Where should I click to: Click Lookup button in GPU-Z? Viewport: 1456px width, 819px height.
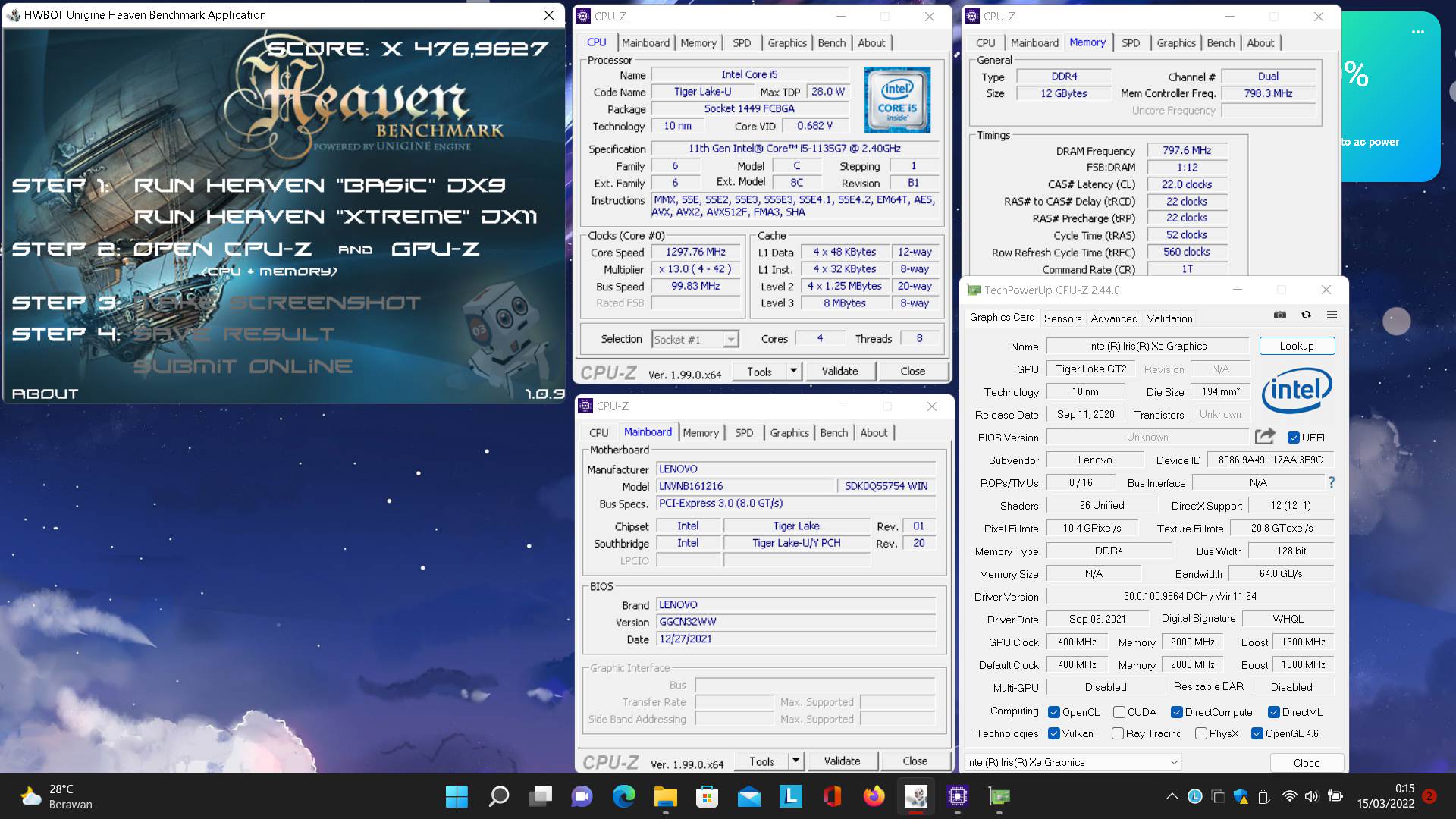pos(1297,346)
